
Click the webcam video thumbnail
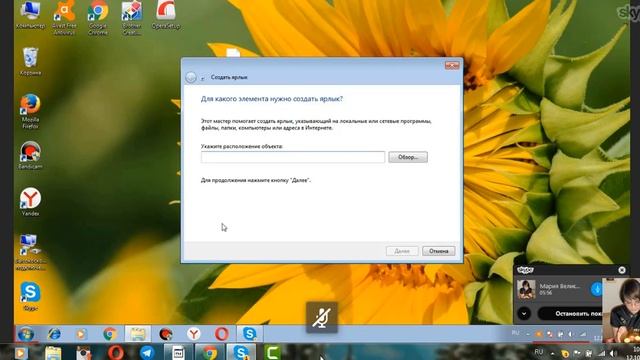[621, 310]
